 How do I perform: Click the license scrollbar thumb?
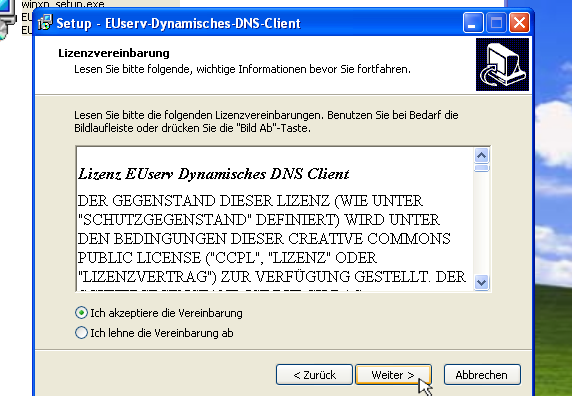pos(482,168)
